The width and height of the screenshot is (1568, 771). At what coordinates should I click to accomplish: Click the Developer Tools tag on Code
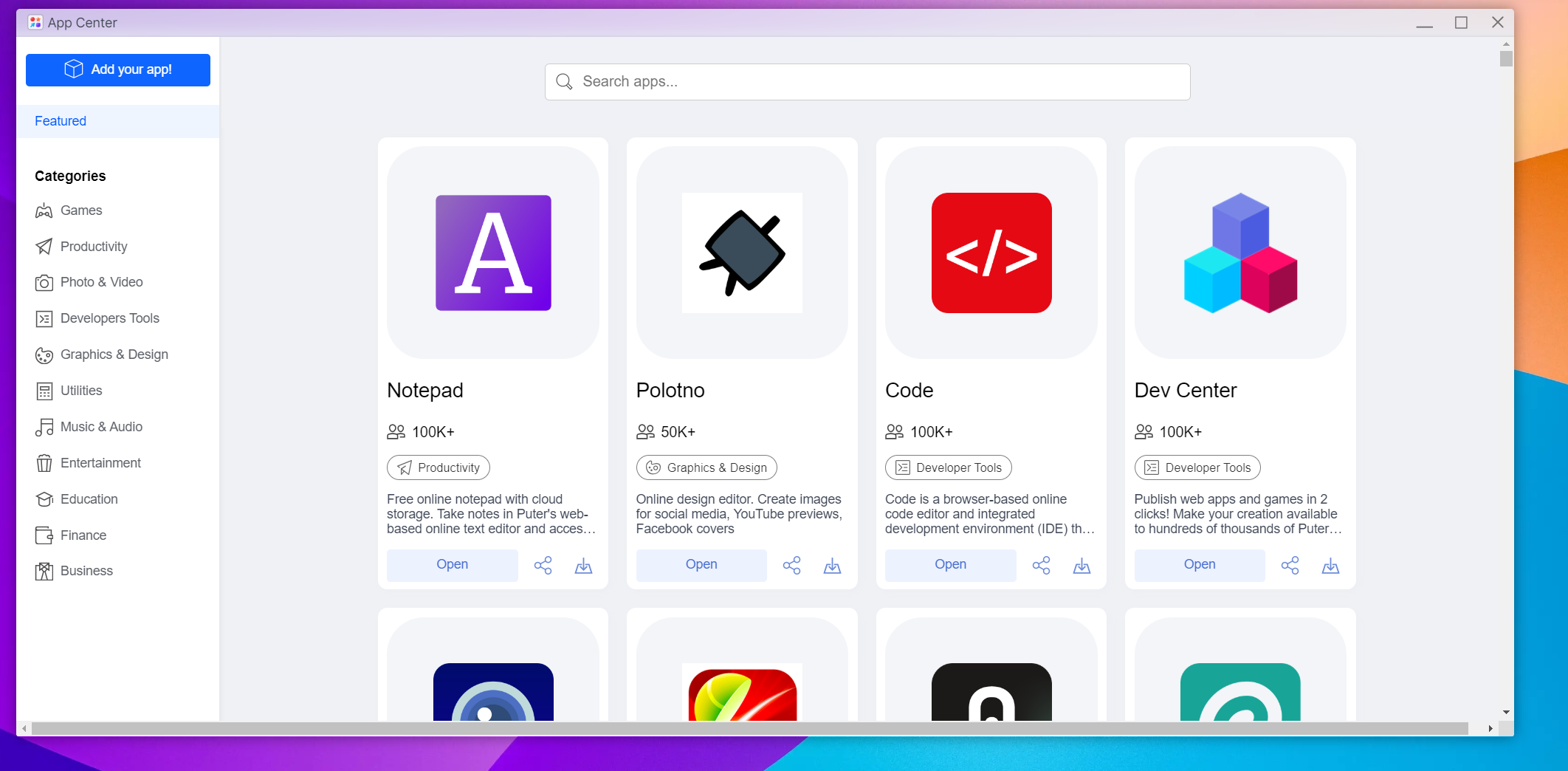pos(948,467)
